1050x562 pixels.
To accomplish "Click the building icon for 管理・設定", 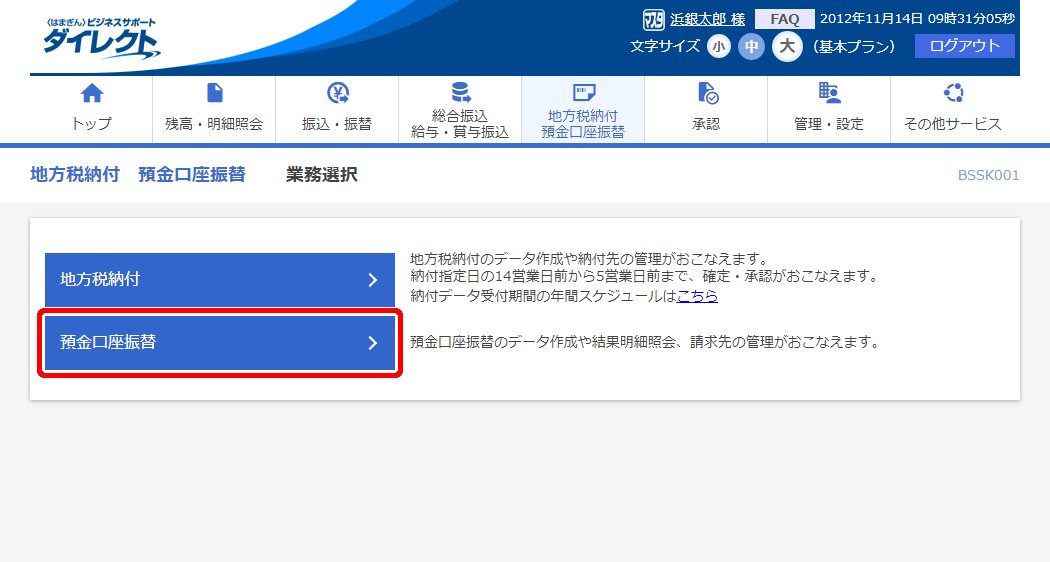I will coord(829,94).
